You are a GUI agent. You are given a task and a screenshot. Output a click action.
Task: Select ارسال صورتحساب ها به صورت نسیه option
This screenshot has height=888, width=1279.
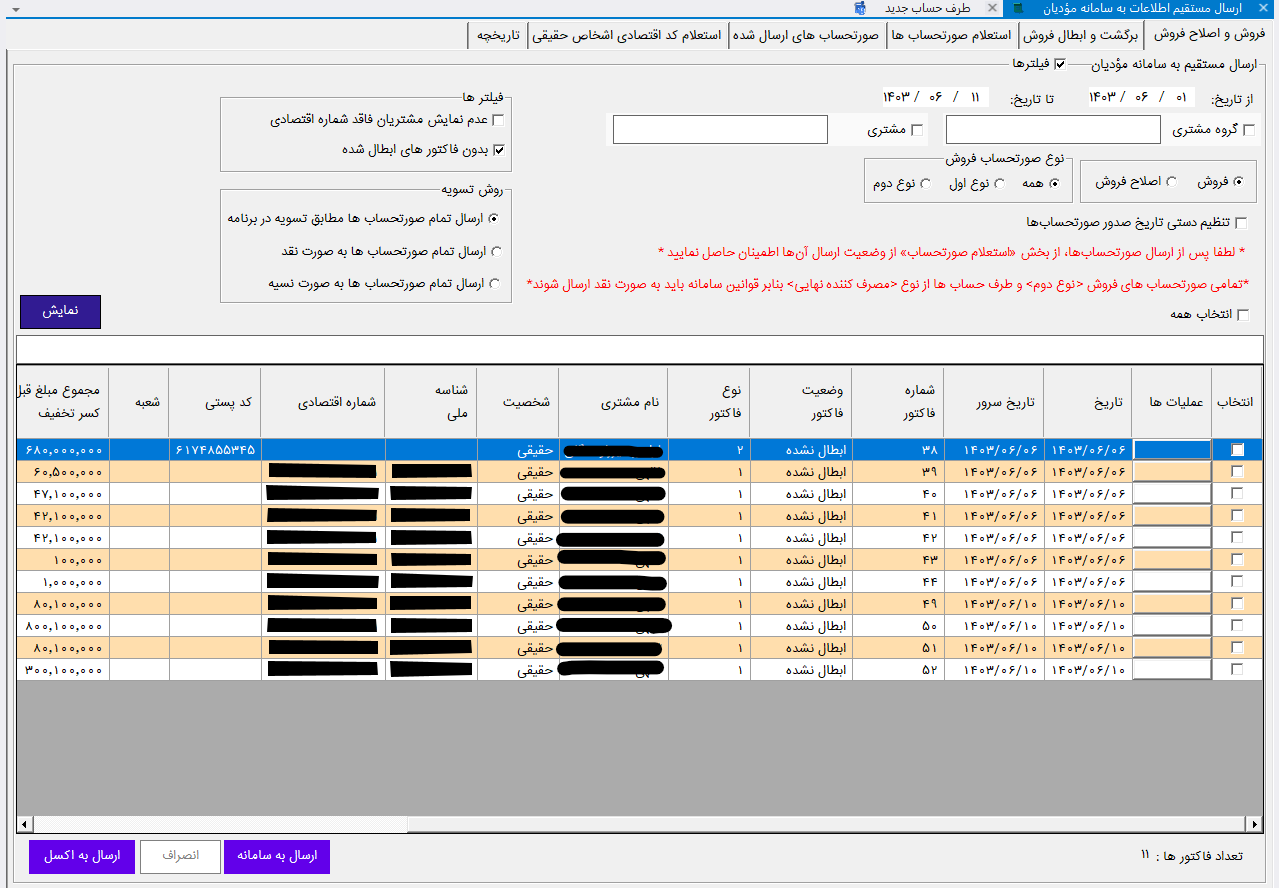[x=497, y=281]
